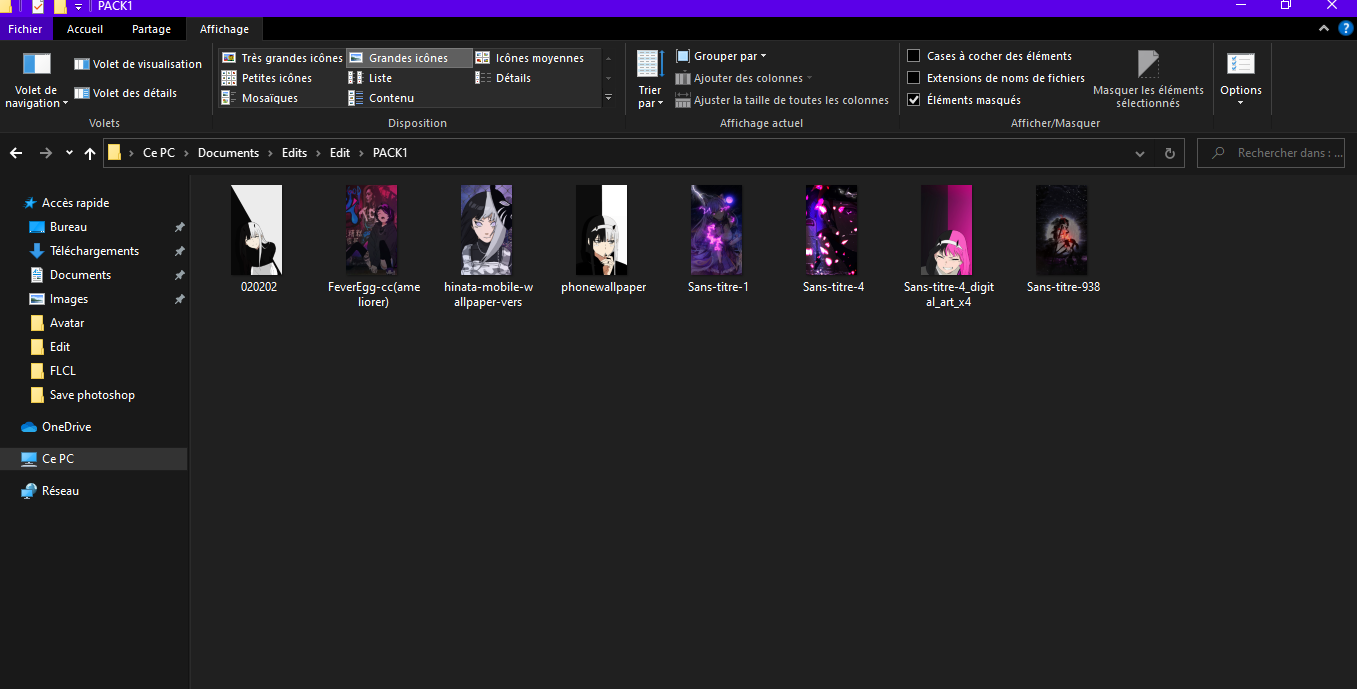Open Réseau in the navigation pane
The height and width of the screenshot is (689, 1357).
click(60, 491)
